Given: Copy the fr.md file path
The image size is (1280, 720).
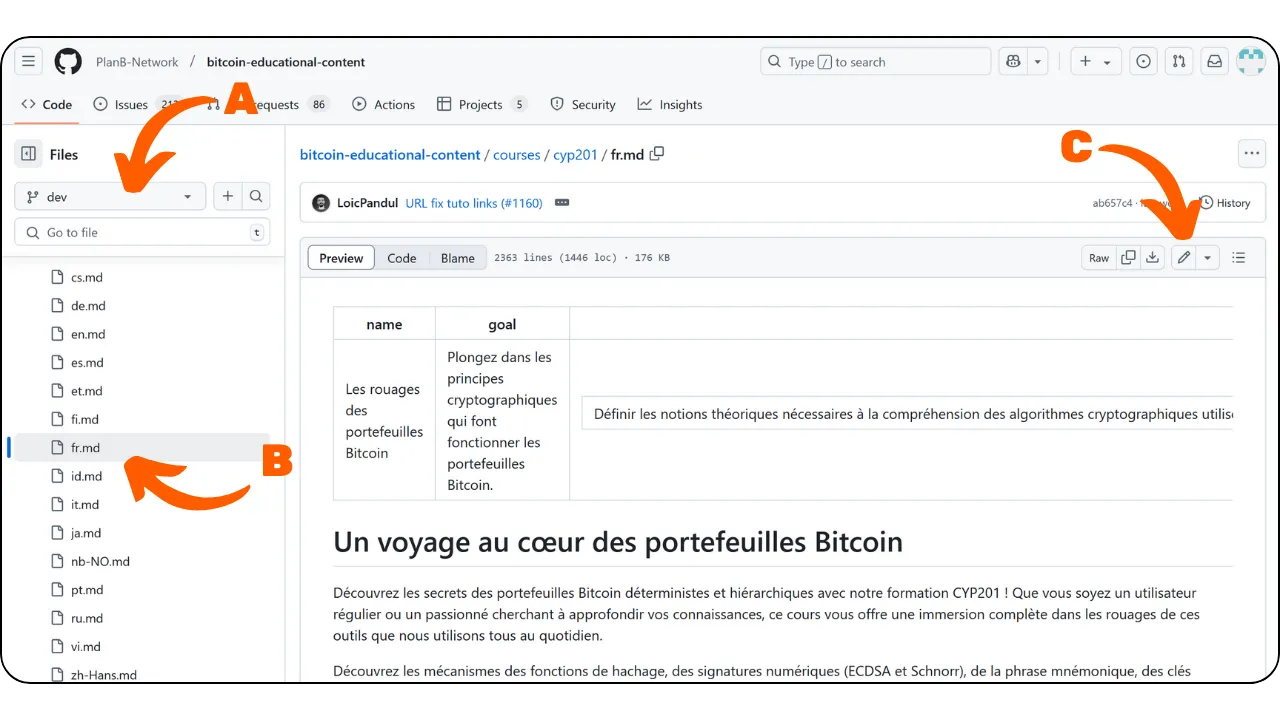Looking at the screenshot, I should [x=657, y=154].
